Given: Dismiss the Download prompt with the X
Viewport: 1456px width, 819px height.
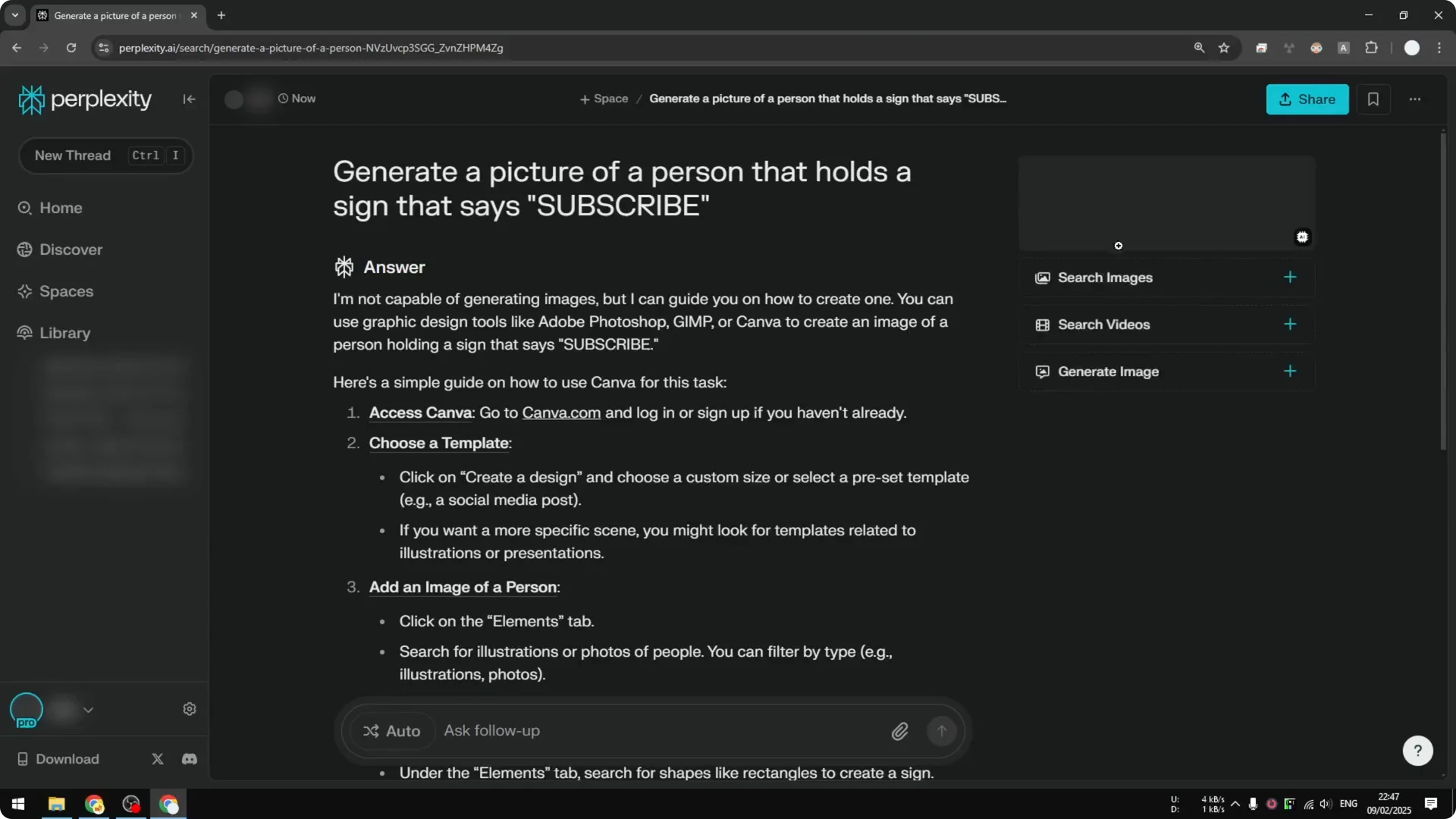Looking at the screenshot, I should (x=157, y=758).
